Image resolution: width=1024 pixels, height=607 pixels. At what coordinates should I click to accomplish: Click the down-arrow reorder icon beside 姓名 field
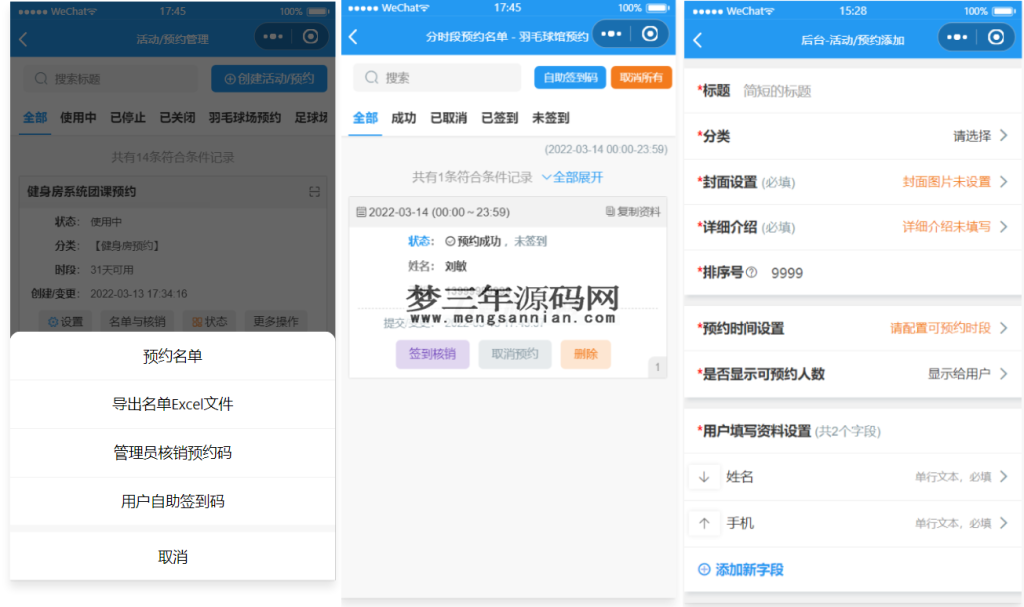[x=706, y=477]
